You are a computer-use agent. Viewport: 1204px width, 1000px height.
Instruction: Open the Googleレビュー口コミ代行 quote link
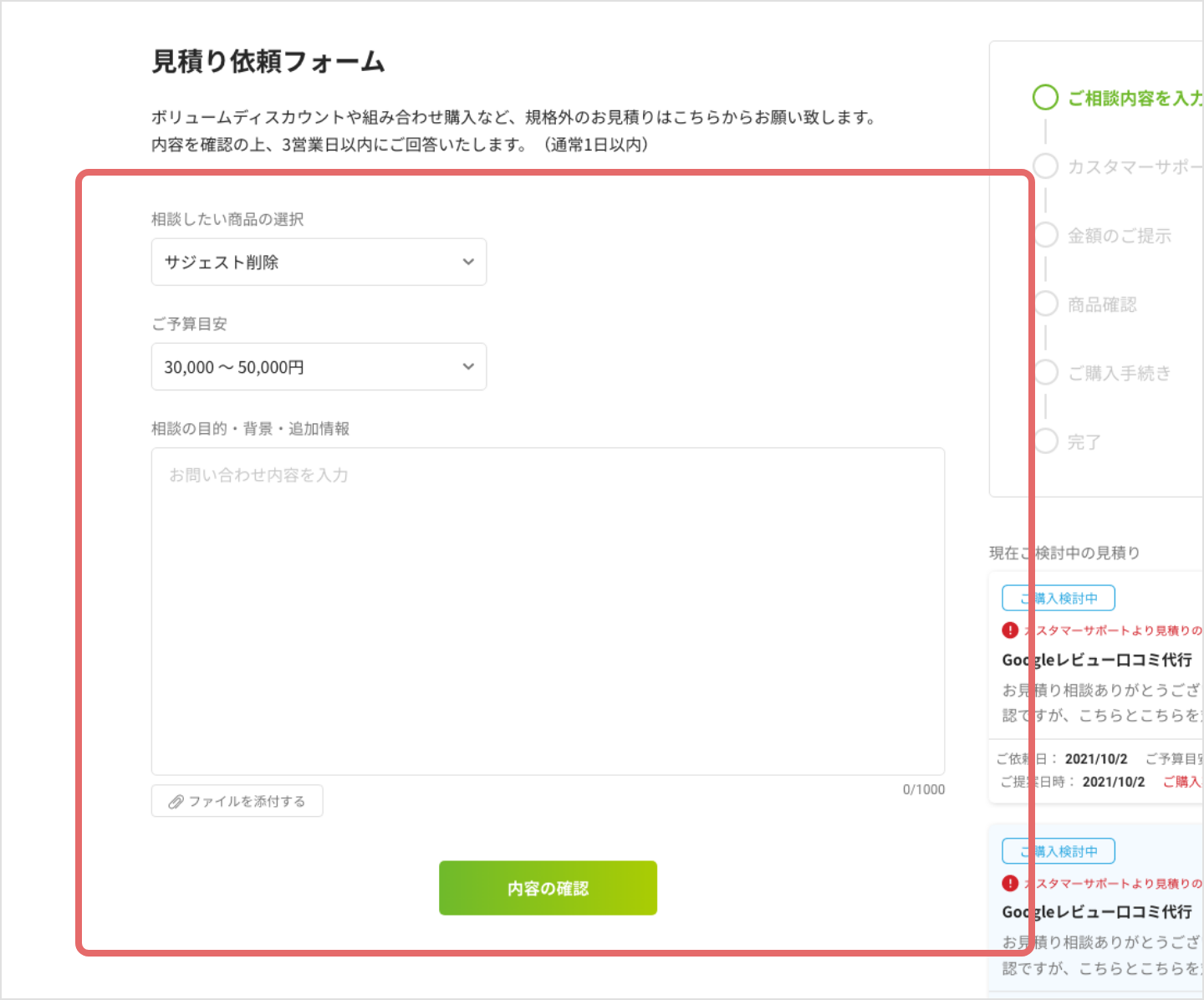pyautogui.click(x=1096, y=659)
